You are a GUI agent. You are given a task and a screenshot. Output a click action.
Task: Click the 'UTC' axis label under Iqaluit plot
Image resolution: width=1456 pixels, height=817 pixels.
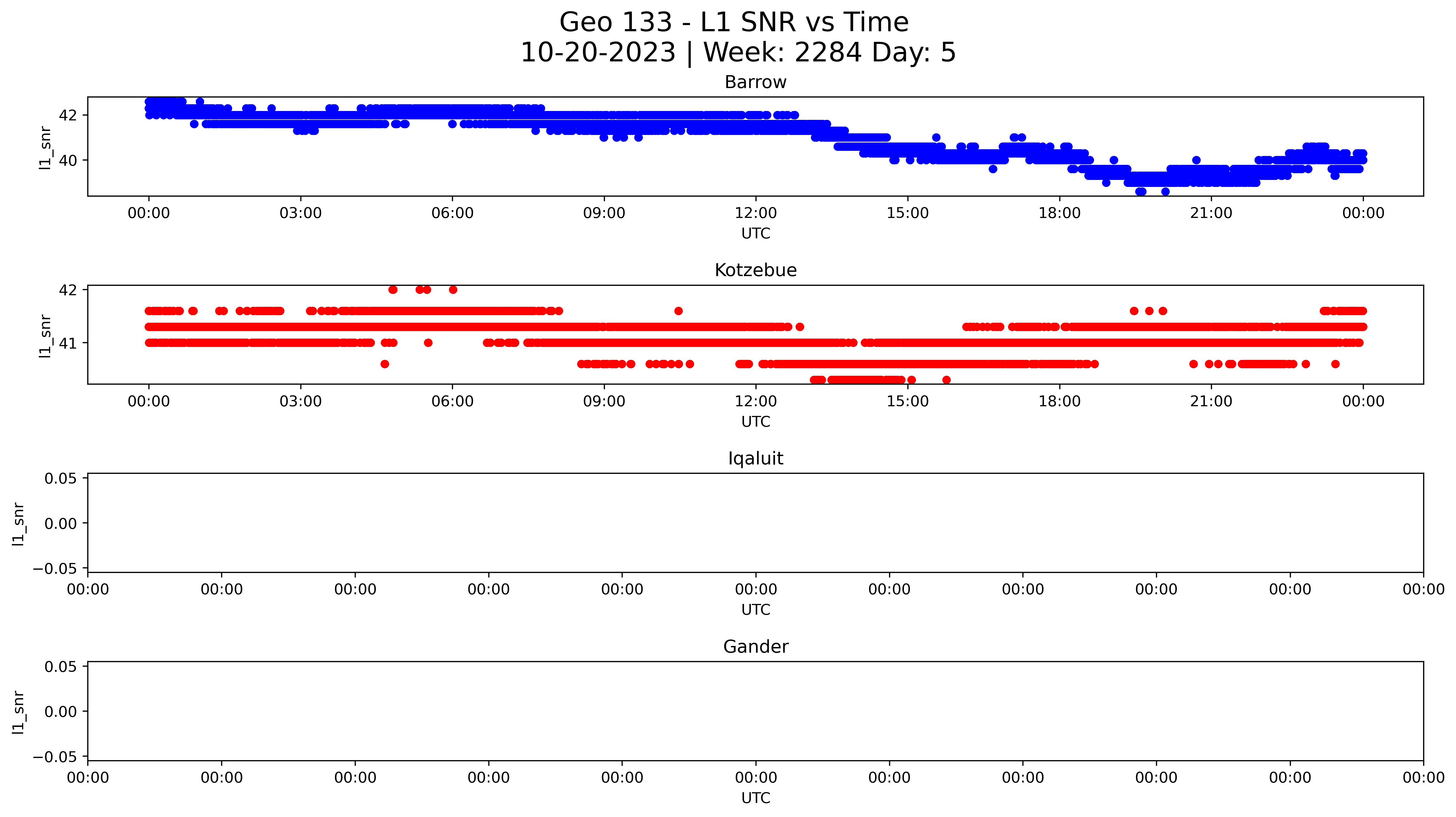click(x=756, y=610)
